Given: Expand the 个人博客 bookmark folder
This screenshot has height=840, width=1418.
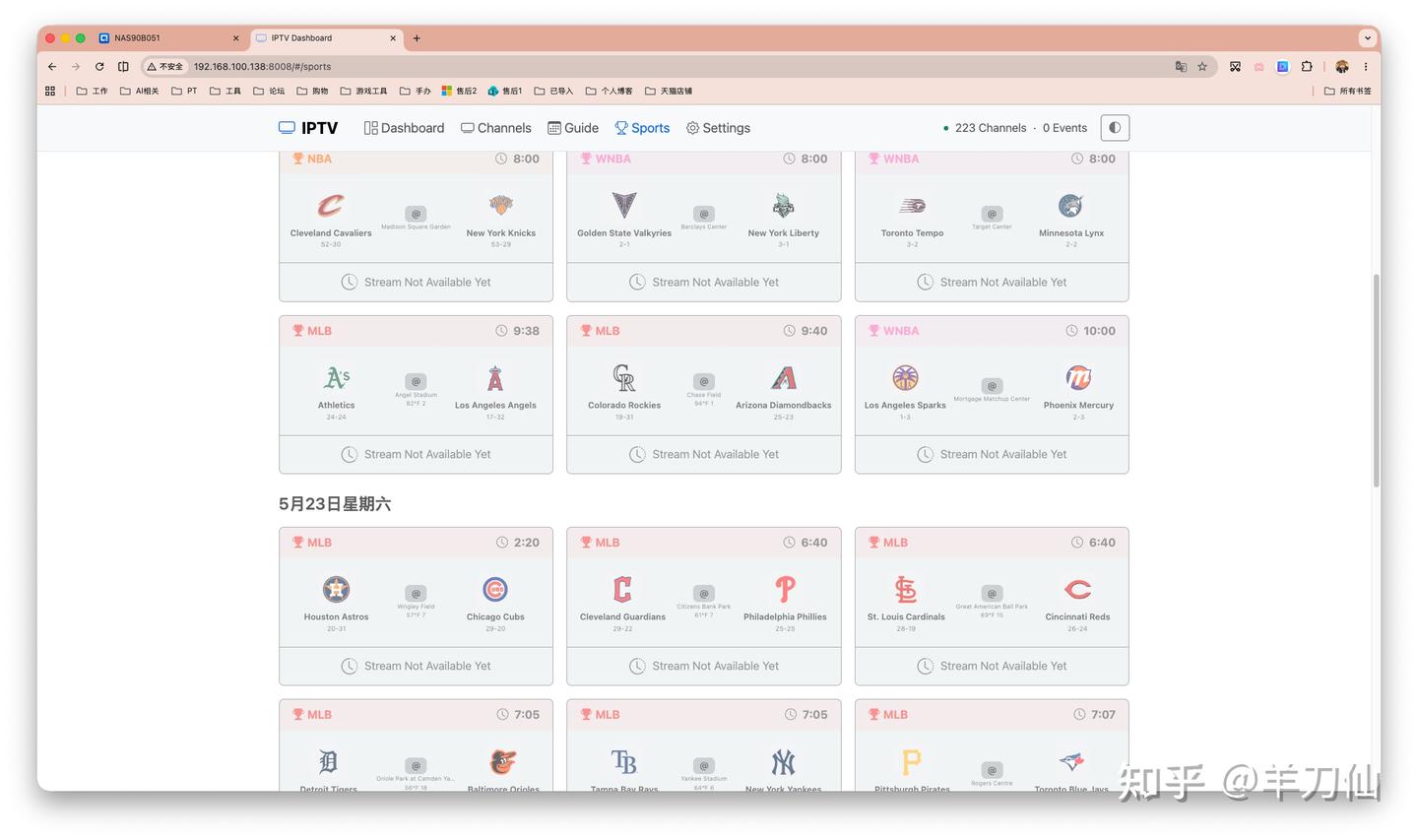Looking at the screenshot, I should 609,91.
